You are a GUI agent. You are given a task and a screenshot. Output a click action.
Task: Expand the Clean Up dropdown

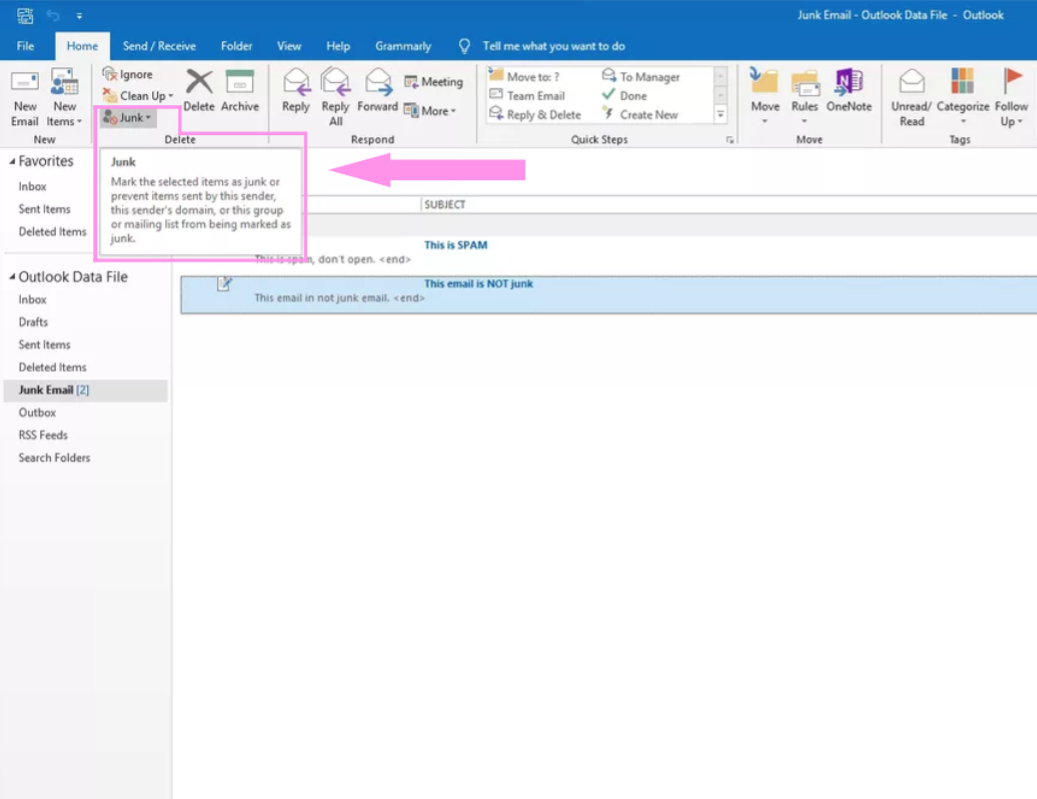139,96
